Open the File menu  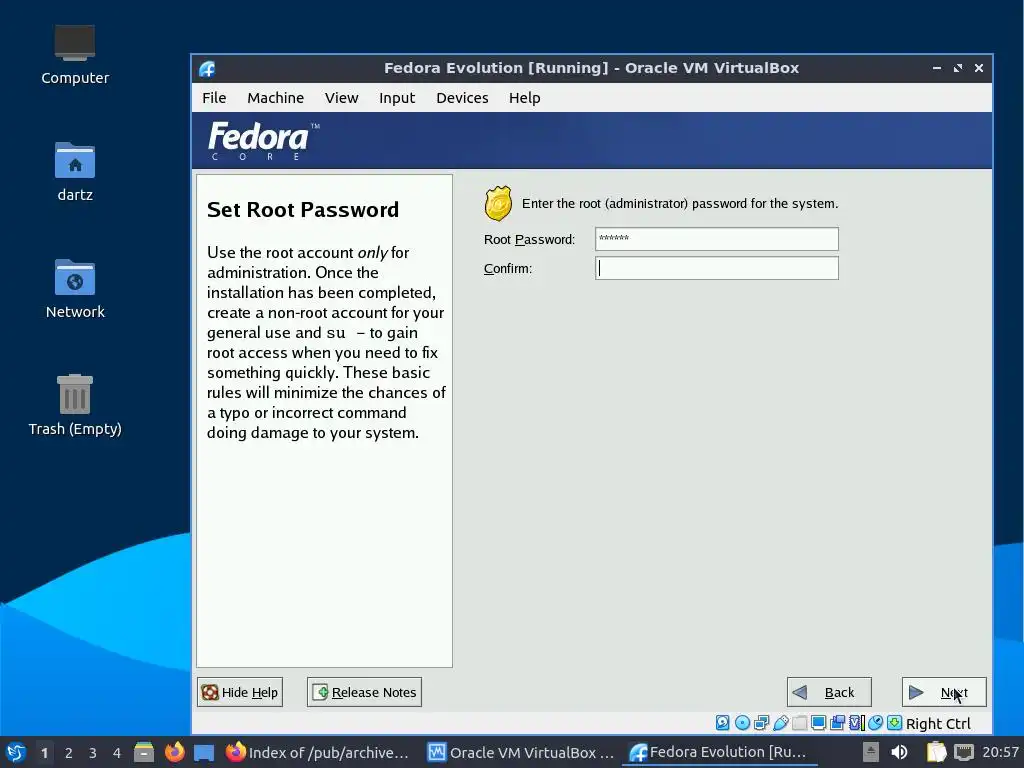(214, 98)
